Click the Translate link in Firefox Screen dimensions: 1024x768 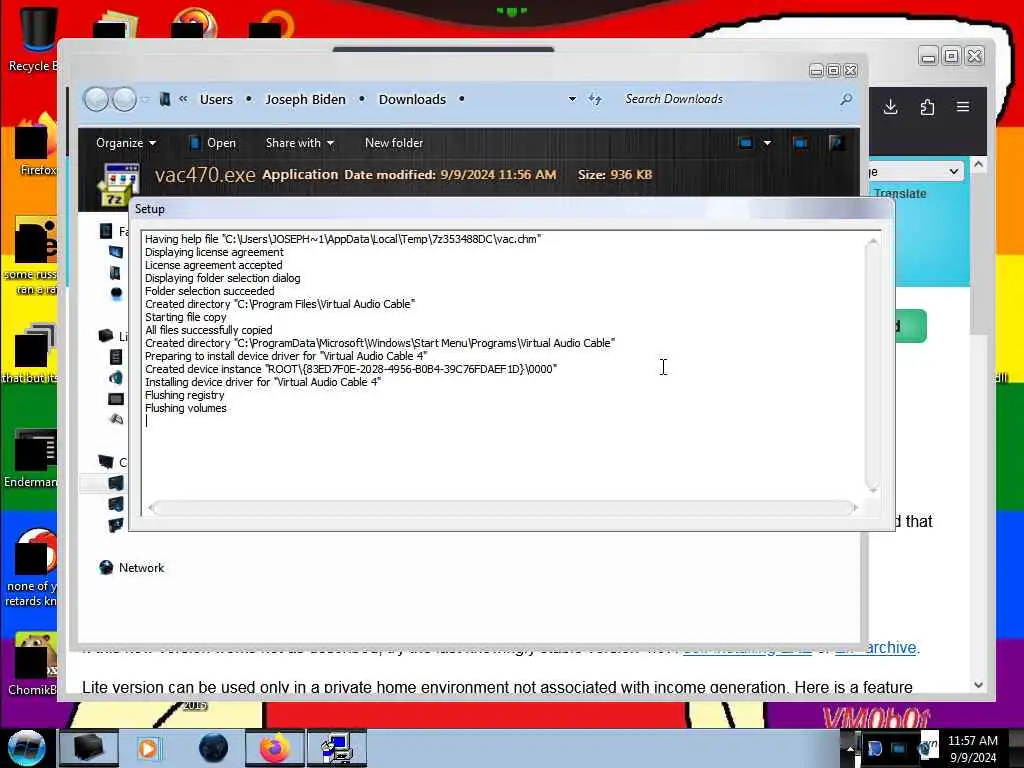pos(900,194)
